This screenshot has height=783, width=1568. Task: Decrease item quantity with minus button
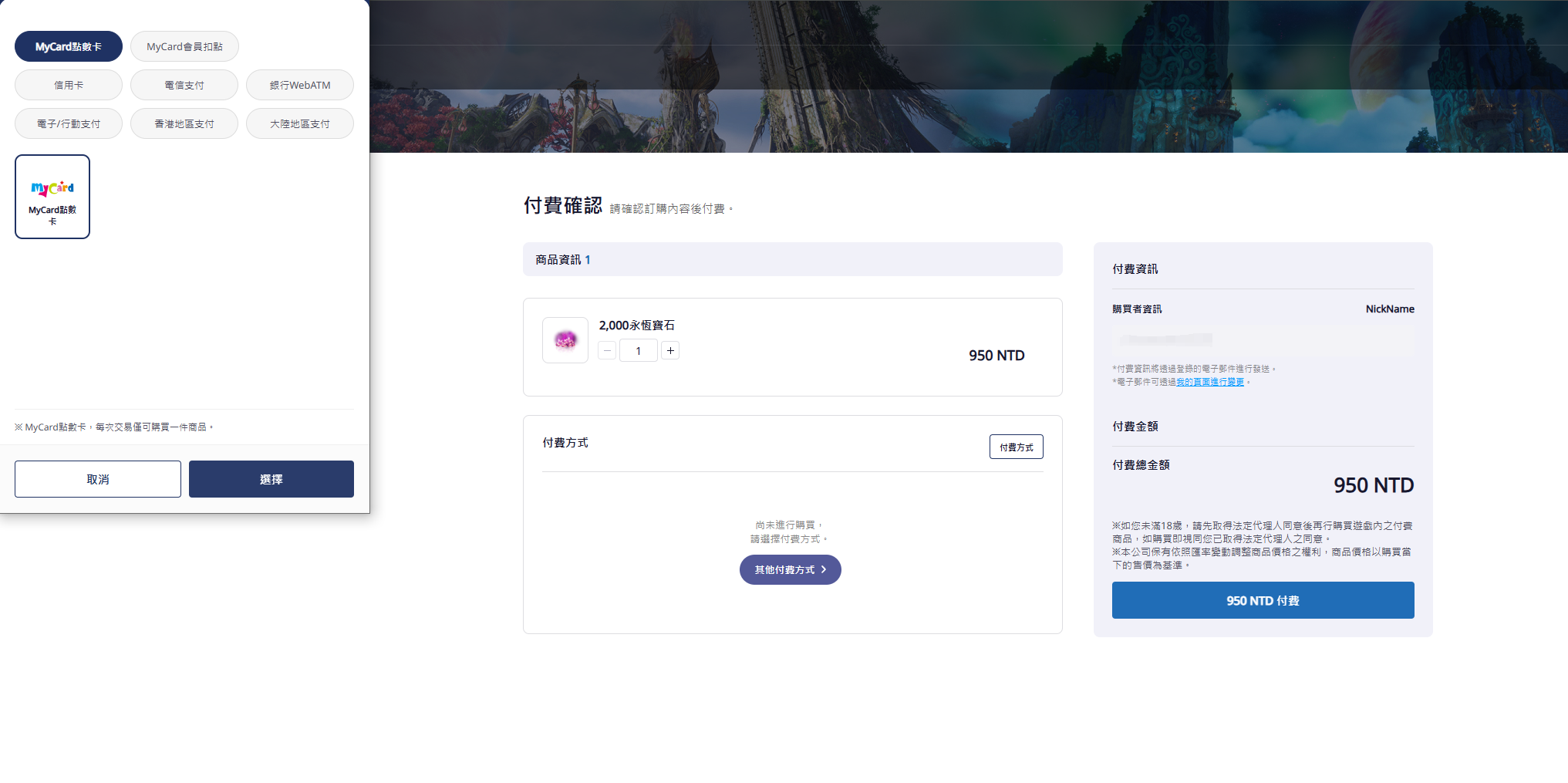[607, 351]
